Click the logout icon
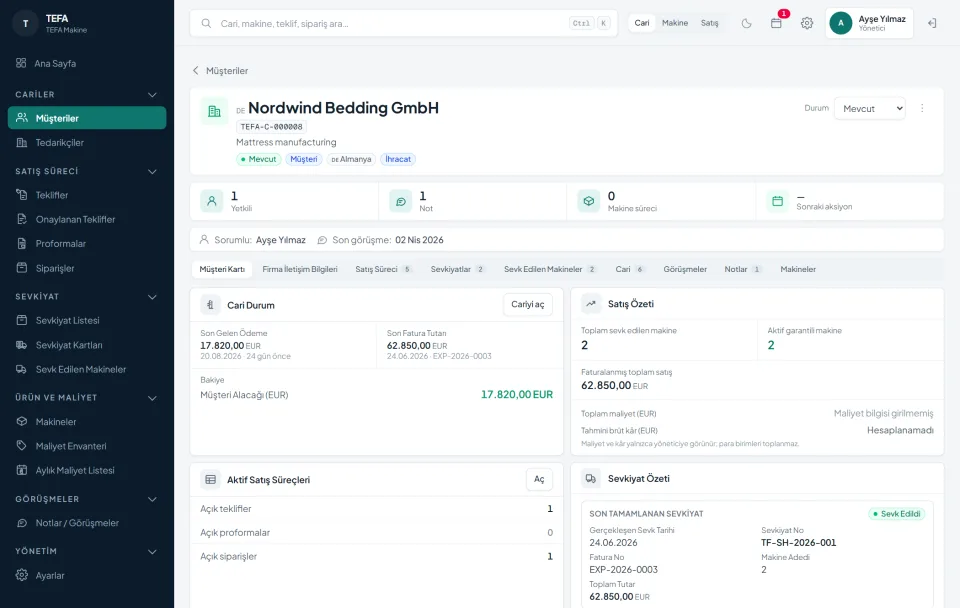The height and width of the screenshot is (608, 960). click(932, 23)
